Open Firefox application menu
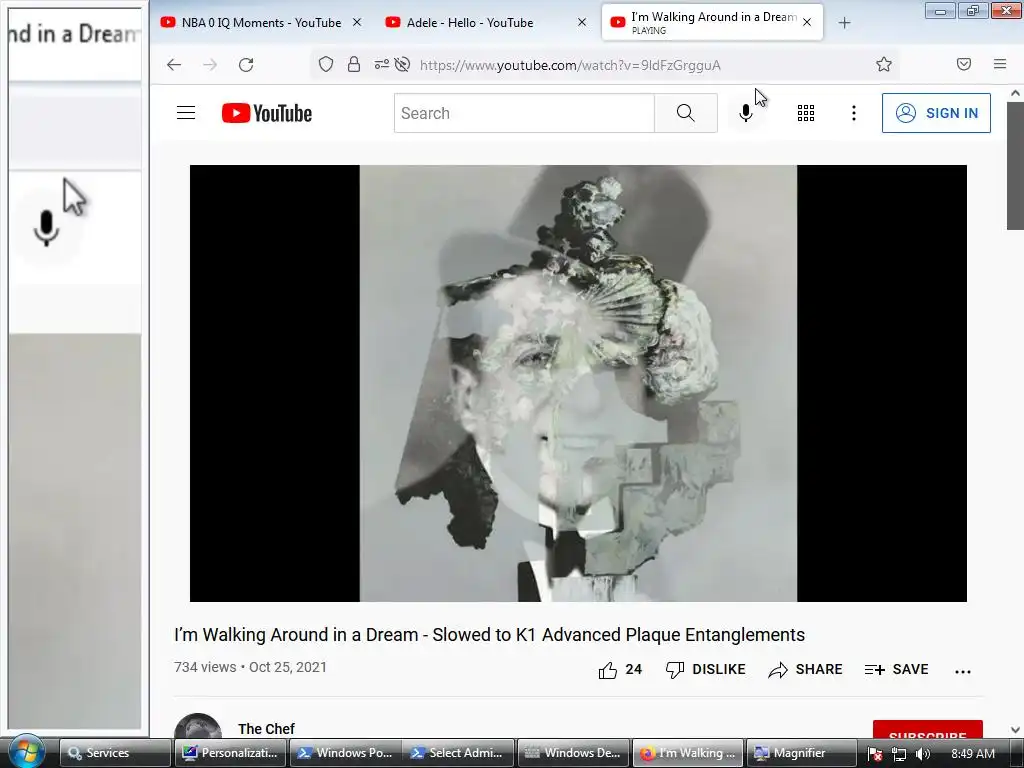 click(x=1000, y=64)
